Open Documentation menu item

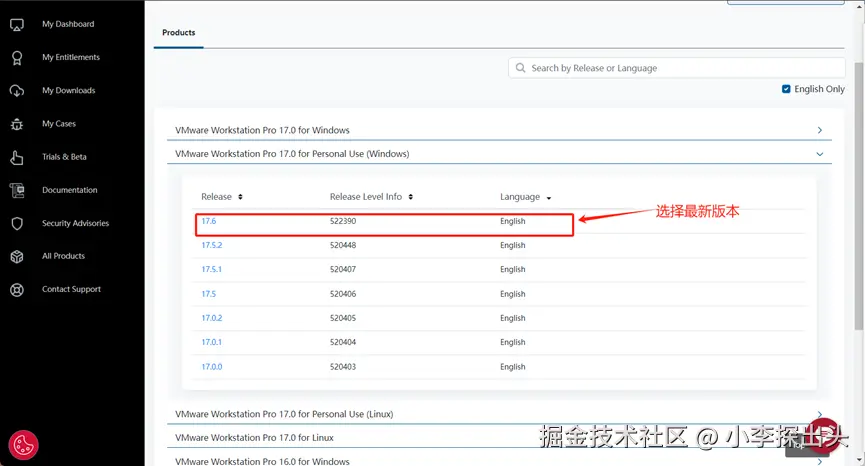(70, 190)
